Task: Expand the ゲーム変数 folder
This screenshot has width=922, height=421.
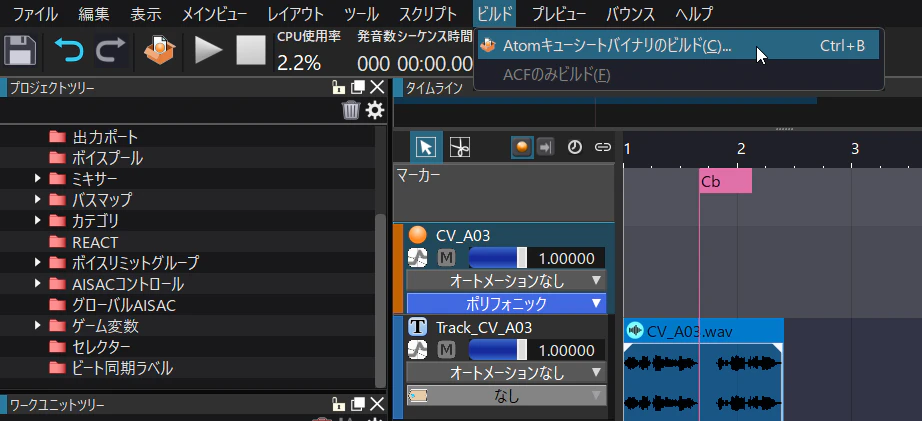Action: pos(38,325)
